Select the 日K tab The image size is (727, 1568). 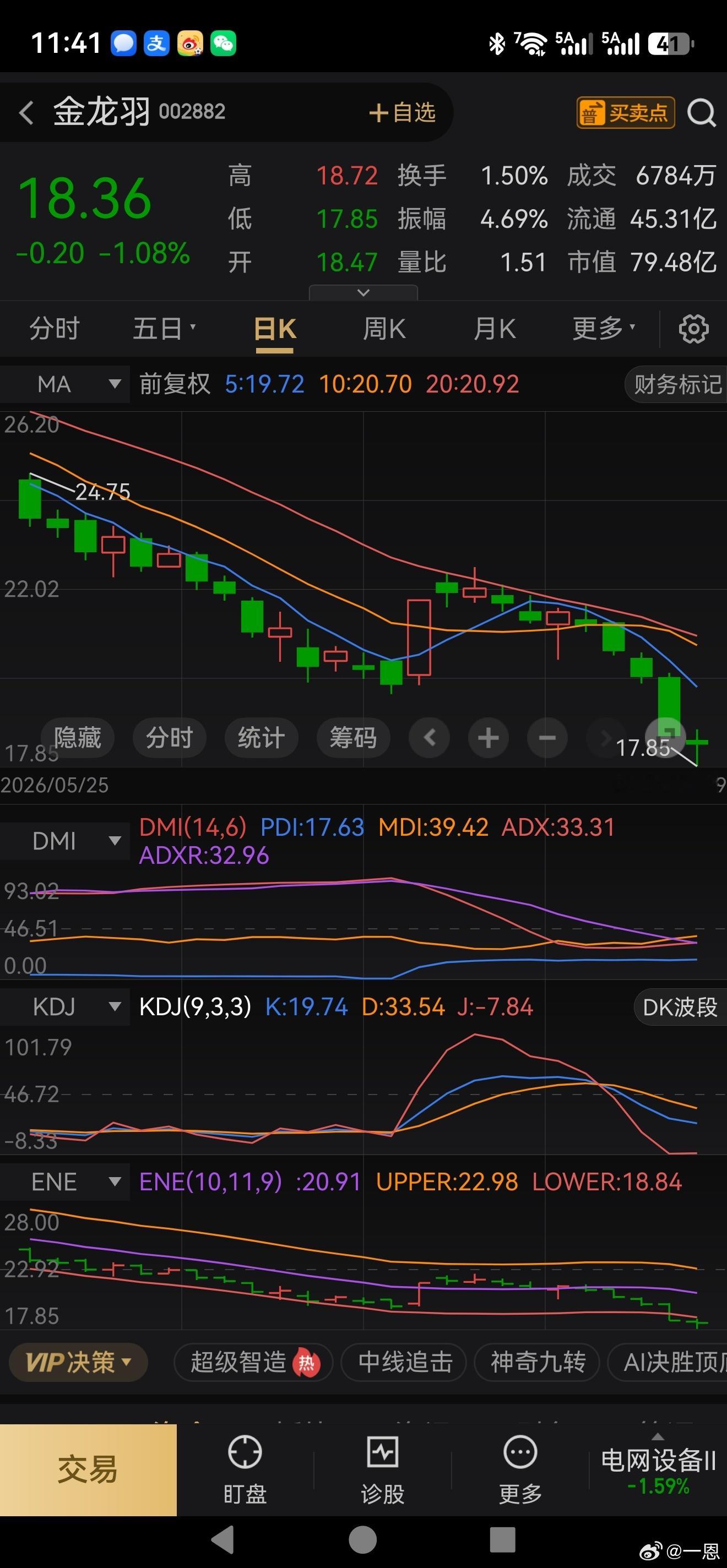coord(275,329)
